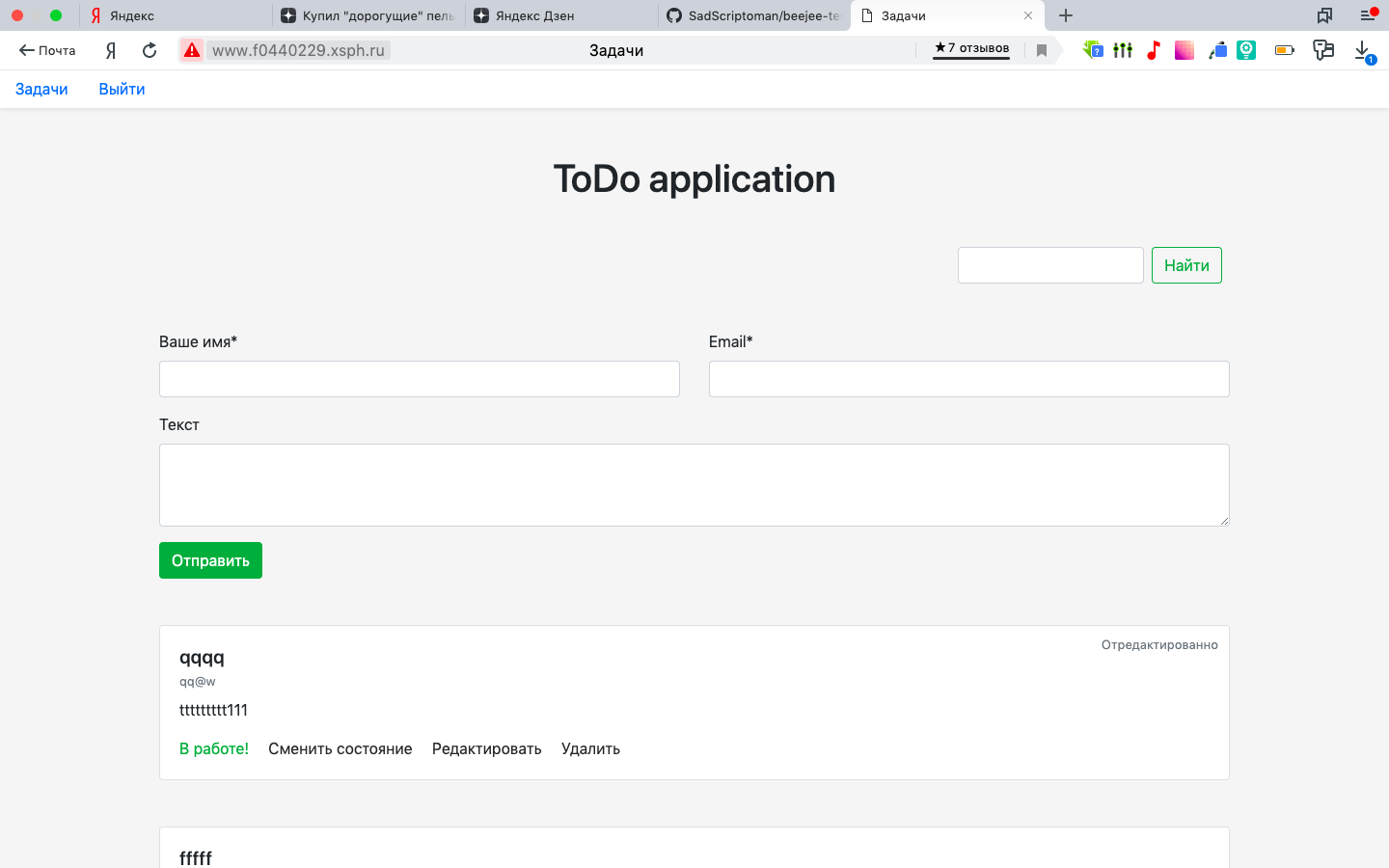Screen dimensions: 1389x868
Task: Focus the search input field
Action: [1050, 265]
